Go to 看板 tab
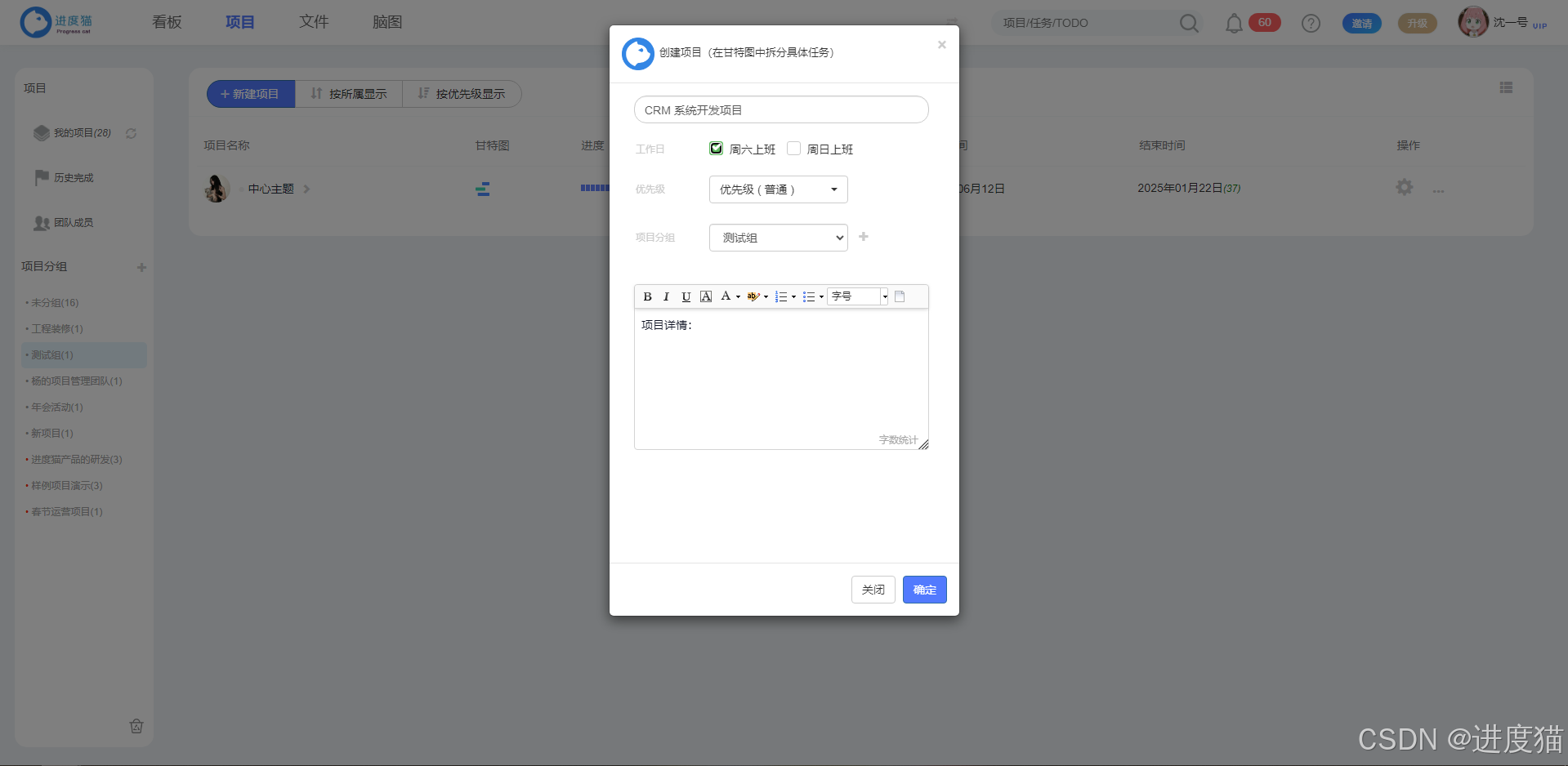 [x=167, y=22]
